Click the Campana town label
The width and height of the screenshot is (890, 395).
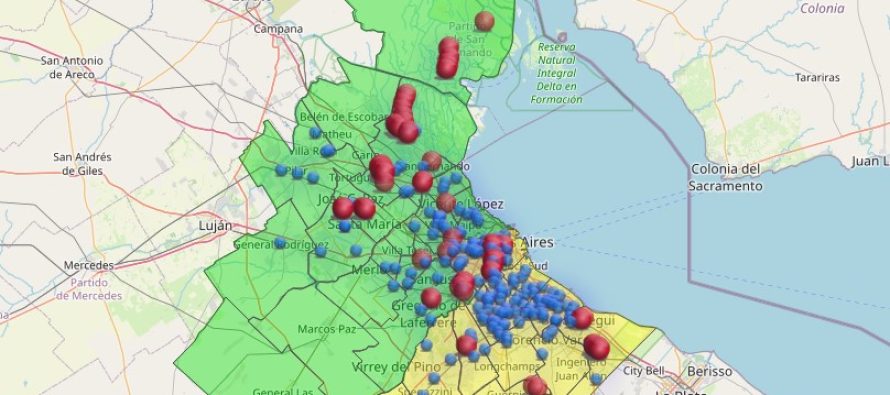pyautogui.click(x=278, y=28)
